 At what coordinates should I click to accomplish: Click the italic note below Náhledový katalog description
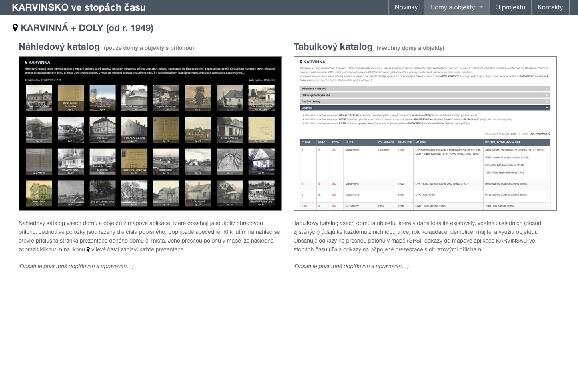[x=77, y=266]
